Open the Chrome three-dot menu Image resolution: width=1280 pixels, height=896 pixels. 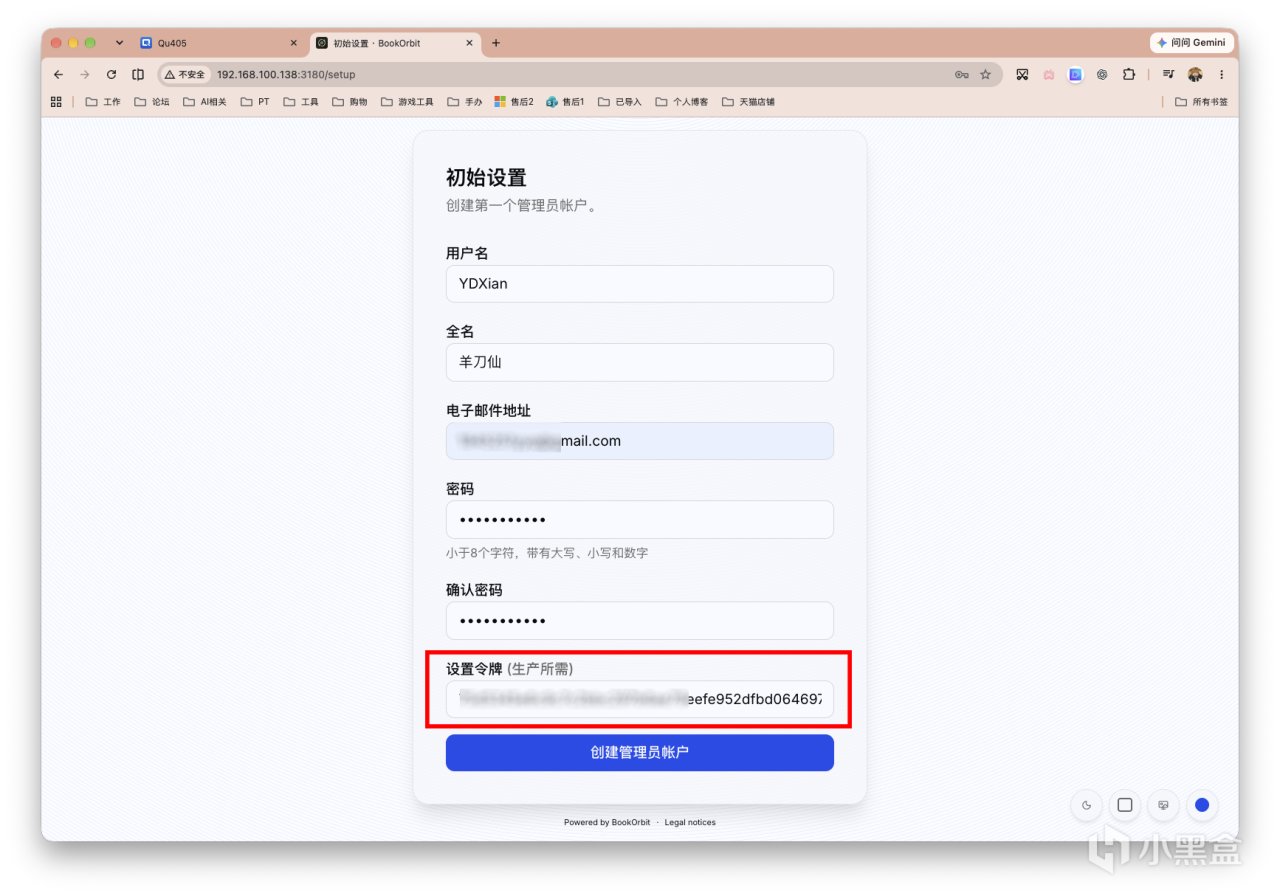click(x=1221, y=74)
